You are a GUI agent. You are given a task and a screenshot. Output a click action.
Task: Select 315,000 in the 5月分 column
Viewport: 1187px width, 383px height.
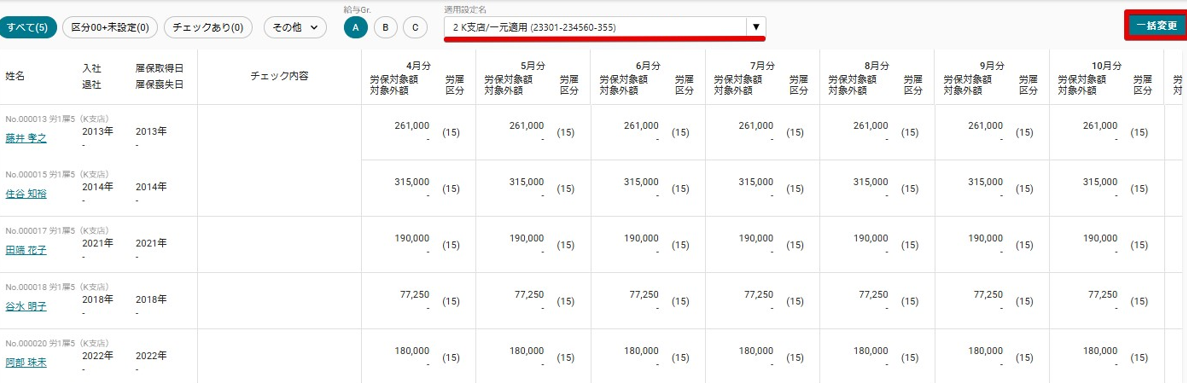pos(527,182)
